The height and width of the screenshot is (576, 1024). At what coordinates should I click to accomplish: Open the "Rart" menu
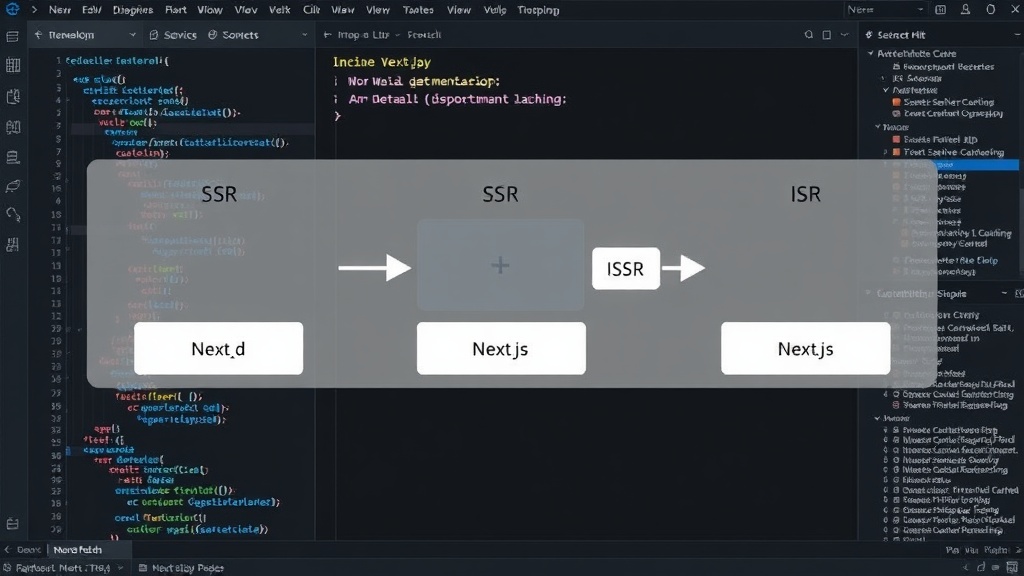pos(176,10)
